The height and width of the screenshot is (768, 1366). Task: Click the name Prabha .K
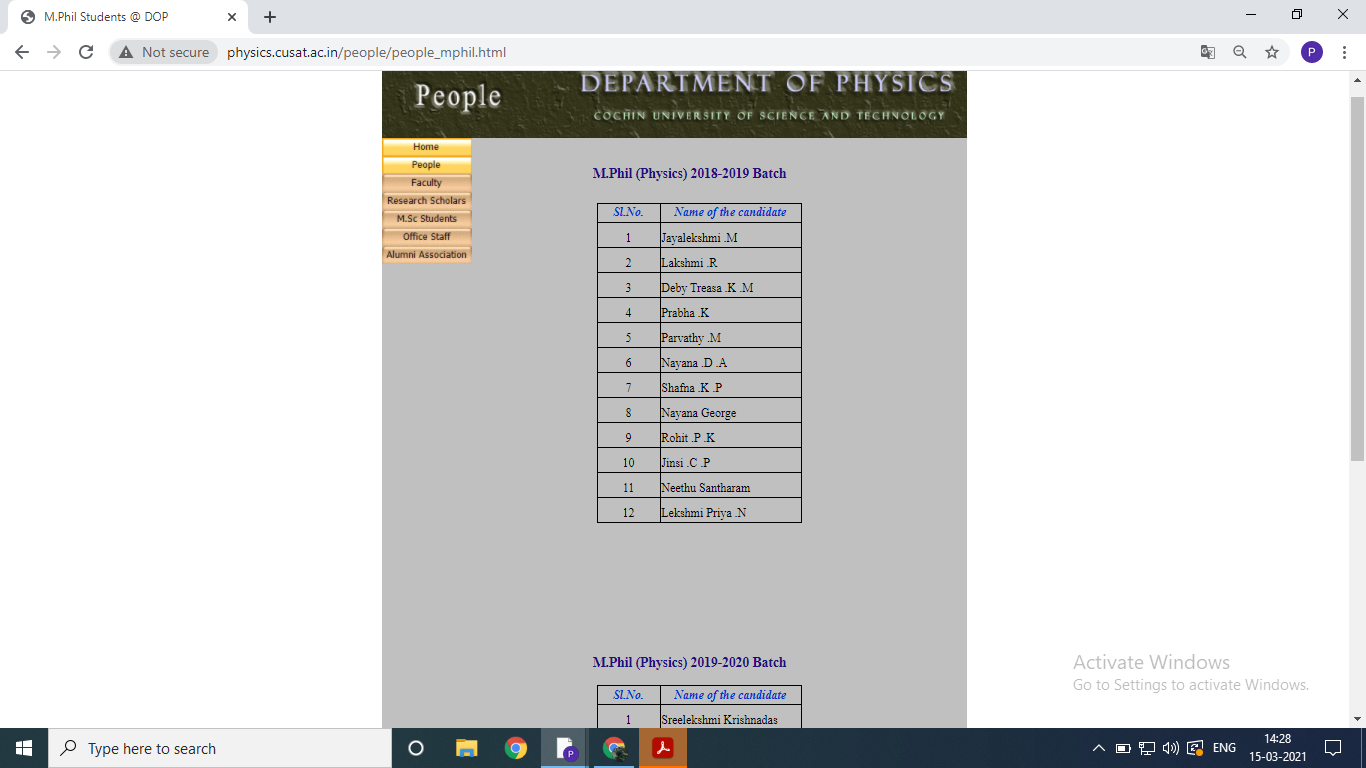point(685,313)
